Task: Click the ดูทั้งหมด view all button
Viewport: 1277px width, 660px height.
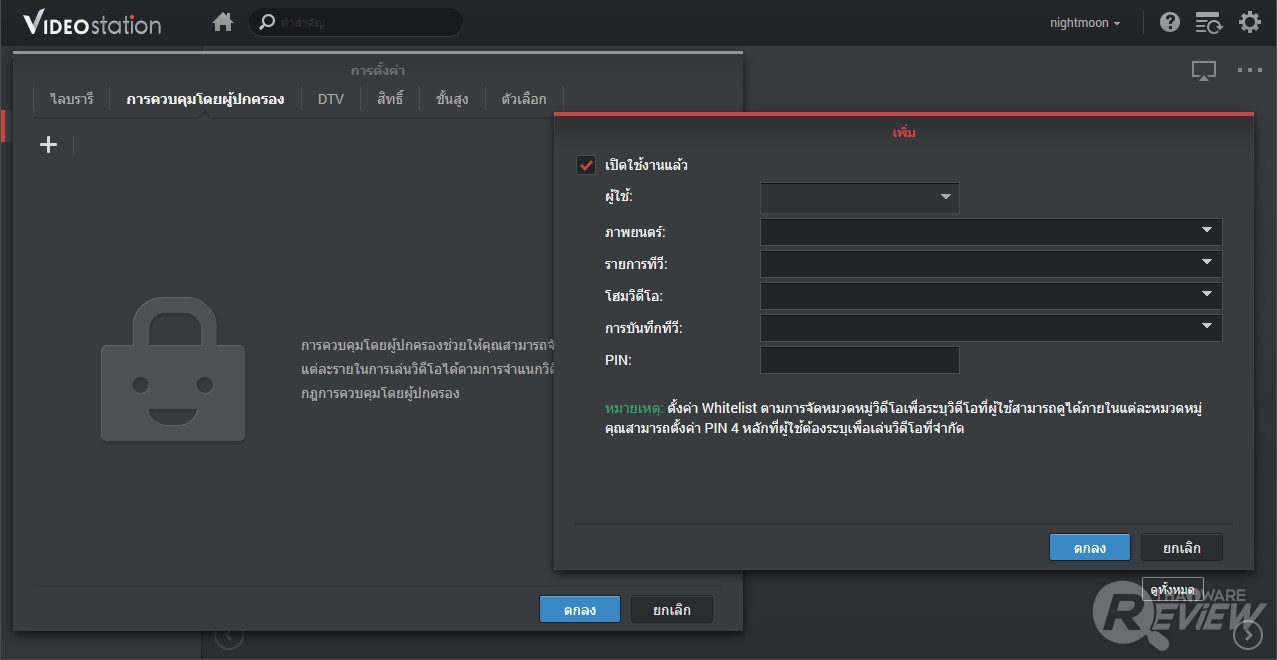Action: pyautogui.click(x=1173, y=590)
